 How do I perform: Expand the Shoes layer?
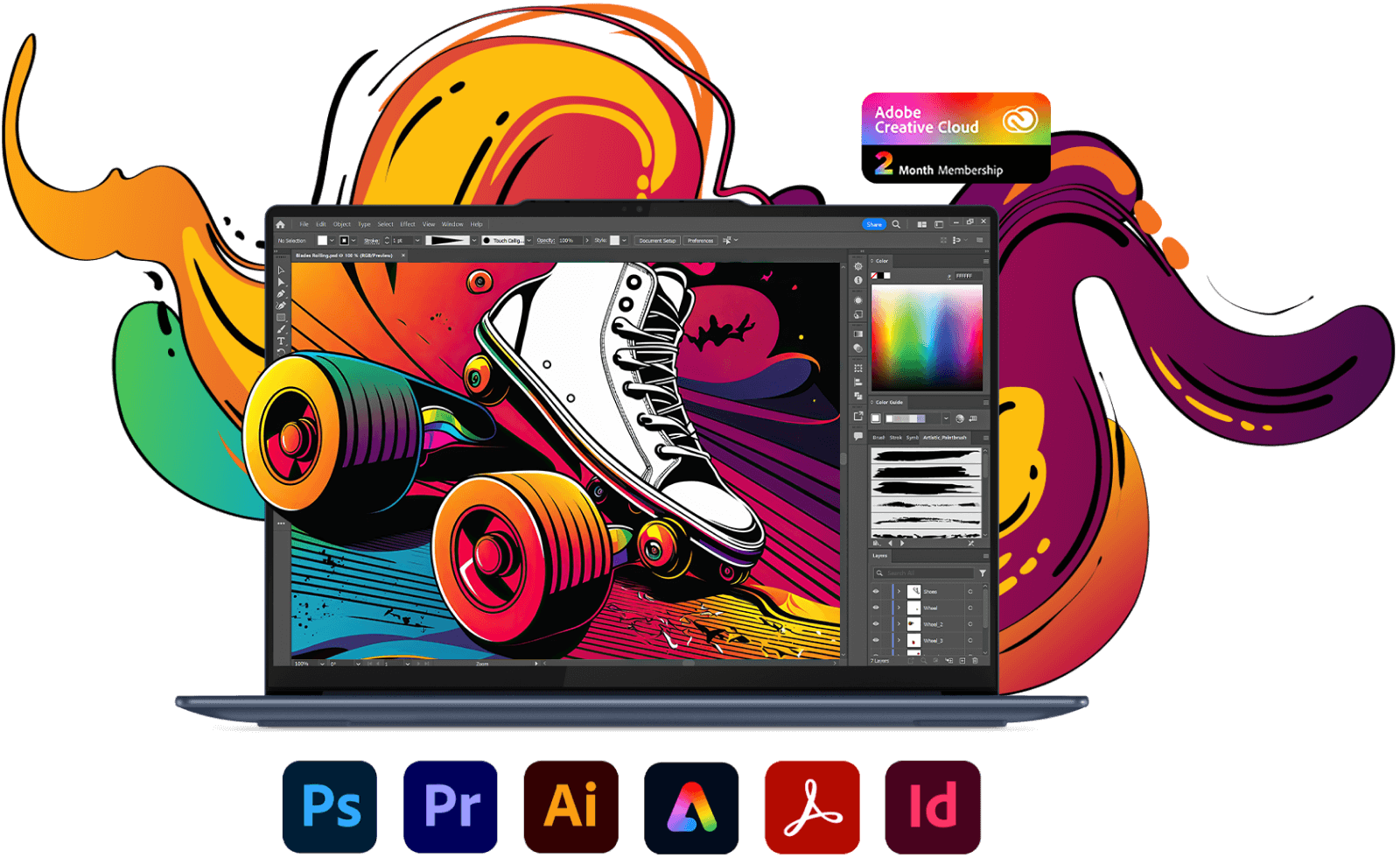click(x=899, y=591)
